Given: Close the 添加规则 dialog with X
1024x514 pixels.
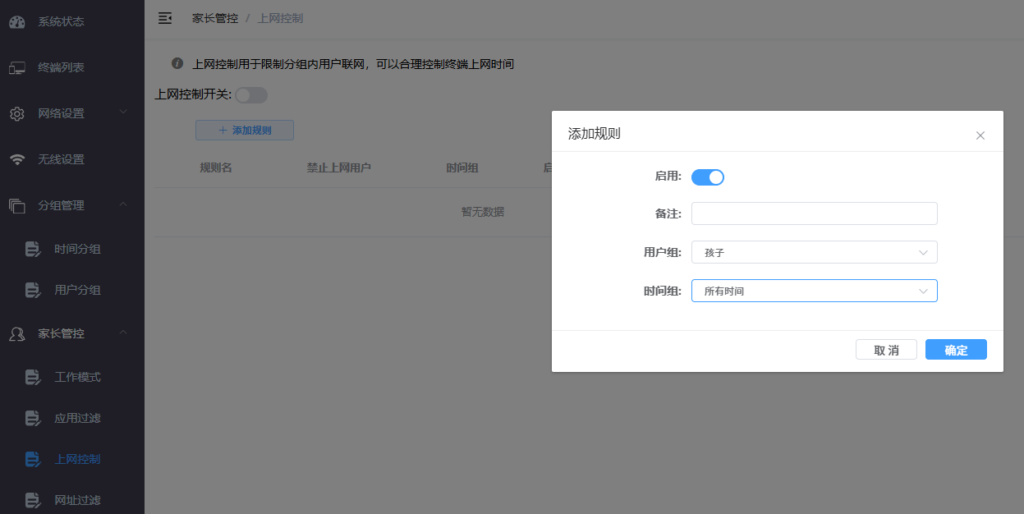Looking at the screenshot, I should click(980, 135).
